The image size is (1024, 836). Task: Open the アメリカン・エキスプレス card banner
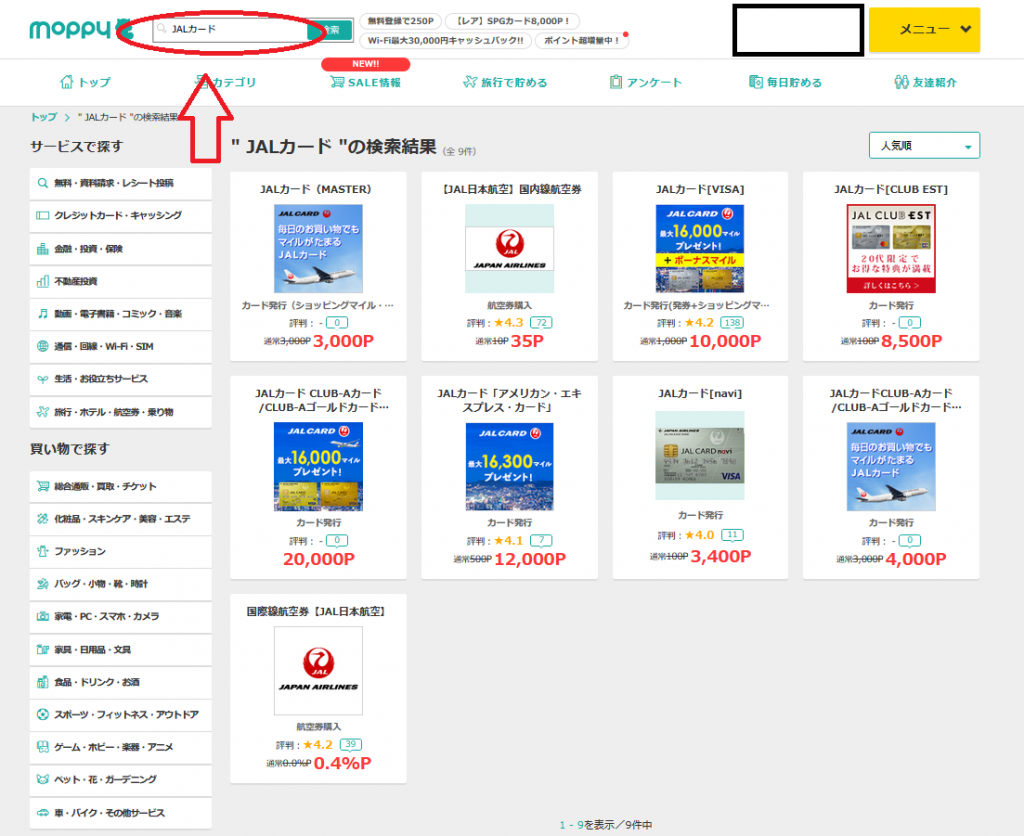pyautogui.click(x=509, y=466)
